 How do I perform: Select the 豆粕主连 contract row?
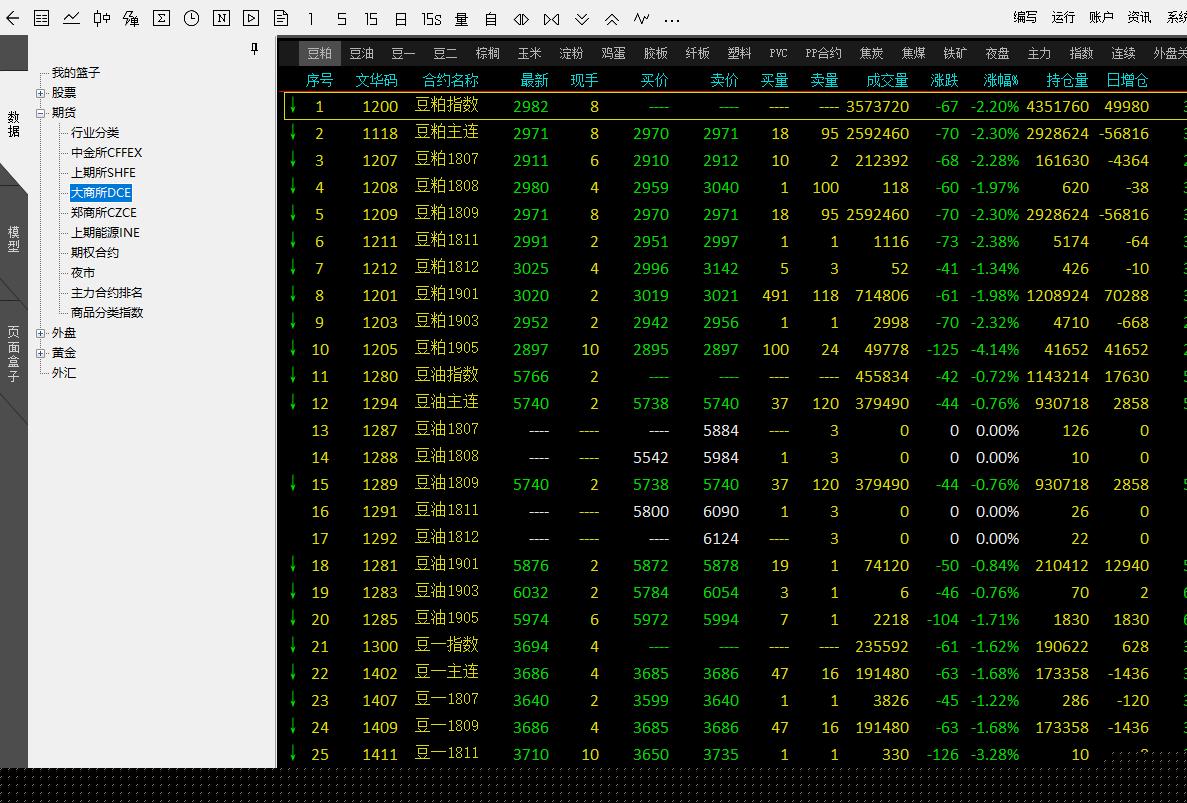coord(446,133)
